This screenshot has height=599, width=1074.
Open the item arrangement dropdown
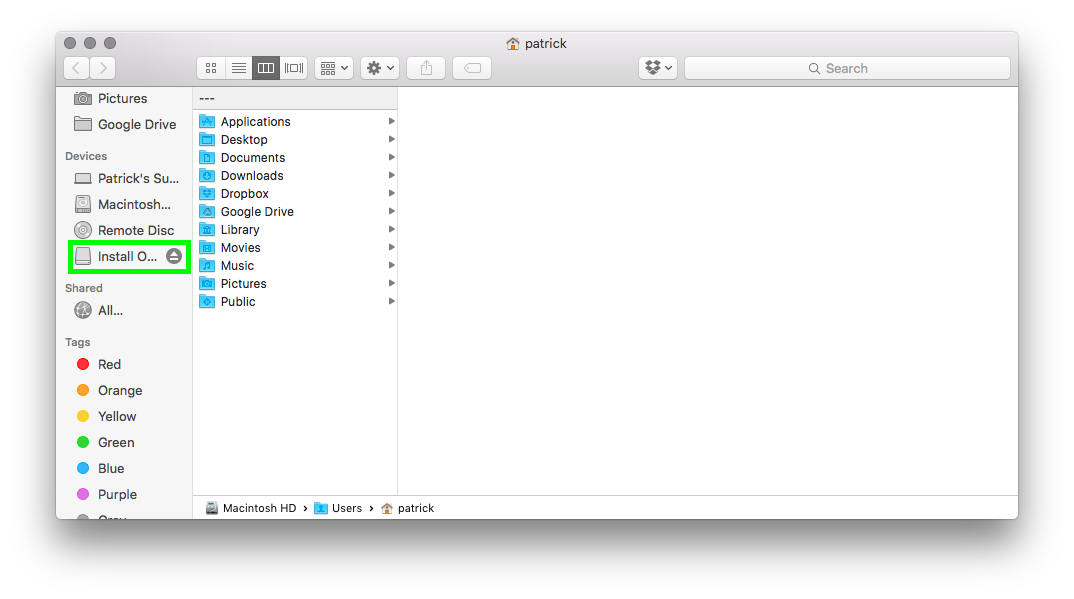(x=334, y=68)
